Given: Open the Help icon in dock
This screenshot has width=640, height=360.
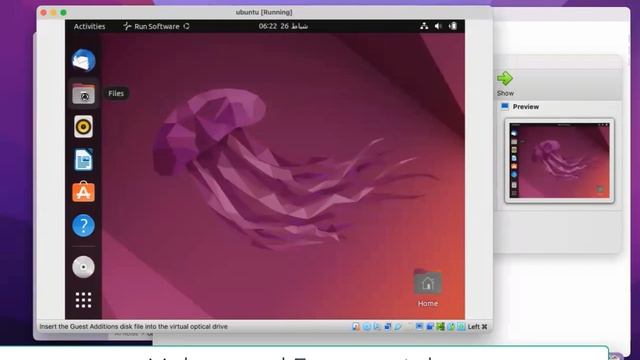Looking at the screenshot, I should pos(83,225).
